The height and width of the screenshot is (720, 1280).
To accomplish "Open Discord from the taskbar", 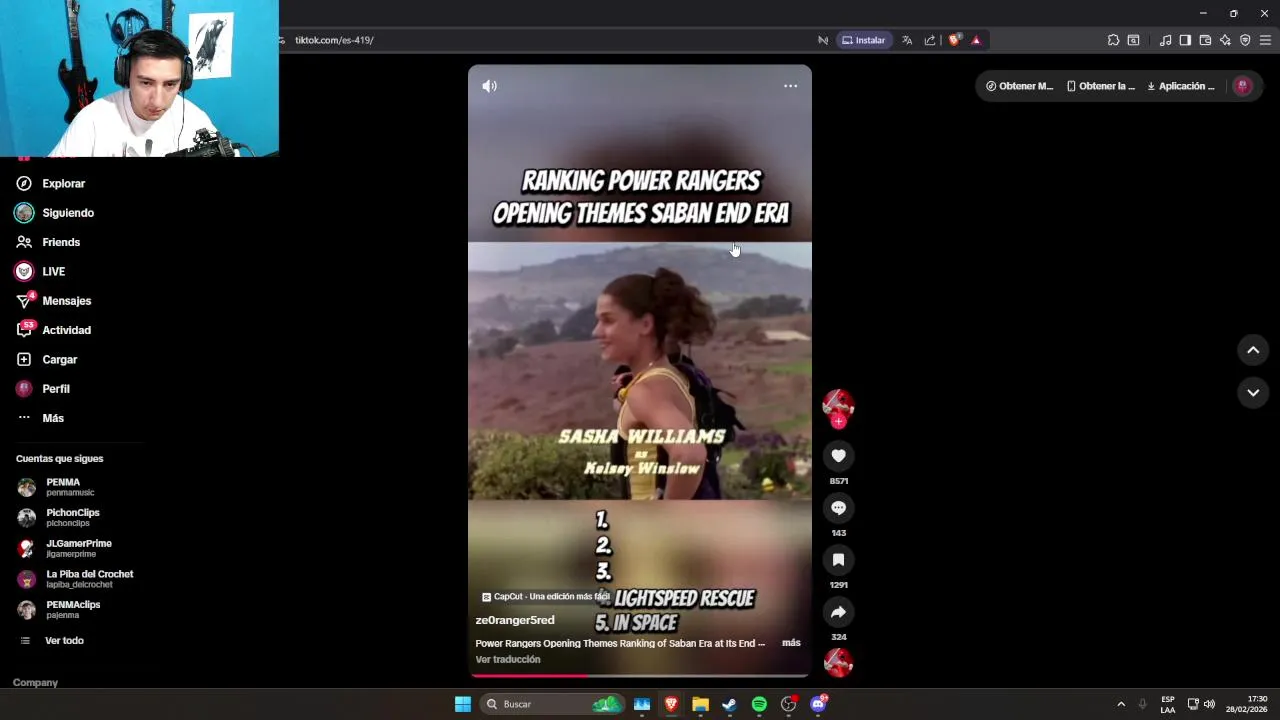I will click(818, 704).
